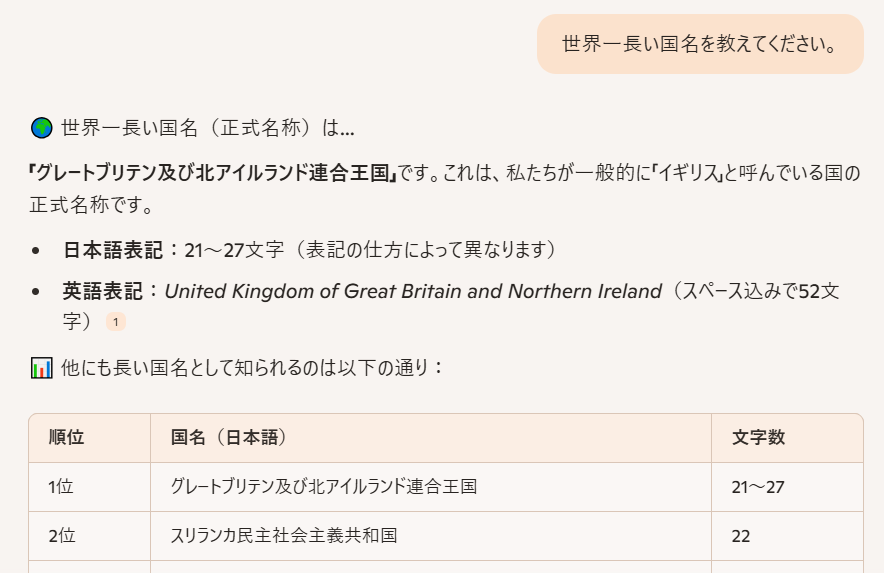Click the bold グレートブリテン及び北アイルランド連合王国 heading text
Image resolution: width=884 pixels, height=573 pixels.
(213, 173)
